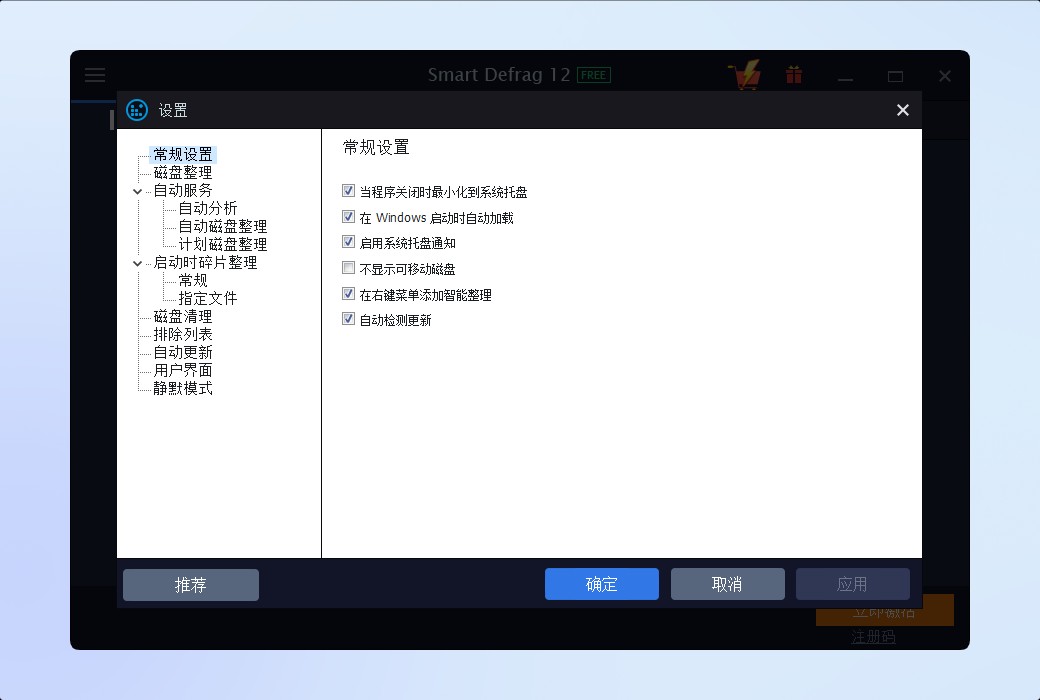This screenshot has width=1040, height=700.
Task: Select 用户界面 in the tree
Action: (x=183, y=370)
